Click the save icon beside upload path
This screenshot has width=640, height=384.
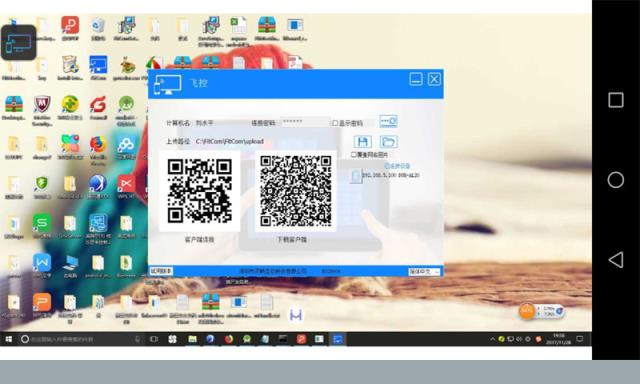tap(362, 142)
